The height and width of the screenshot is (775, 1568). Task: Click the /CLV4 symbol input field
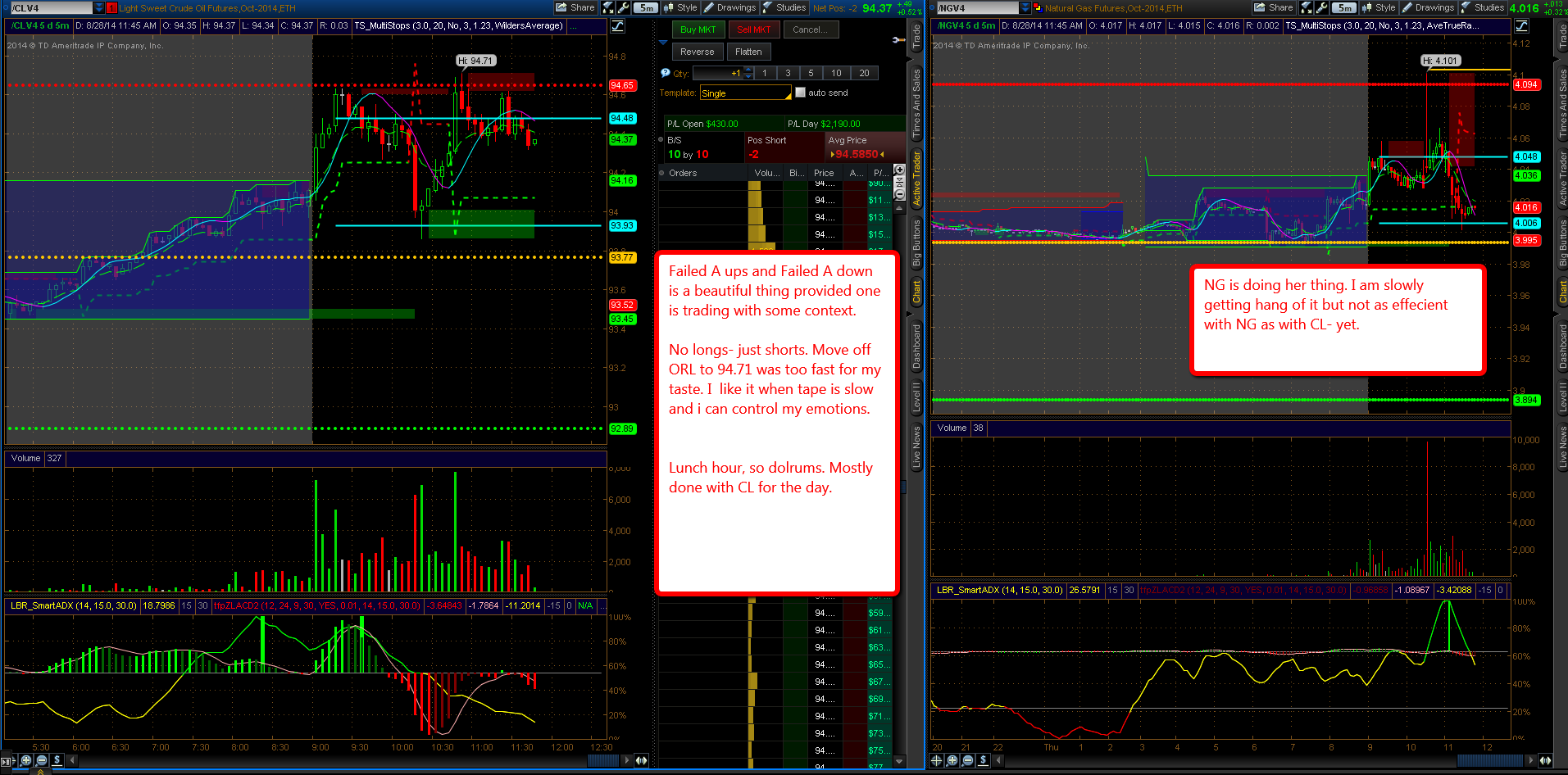pos(51,8)
